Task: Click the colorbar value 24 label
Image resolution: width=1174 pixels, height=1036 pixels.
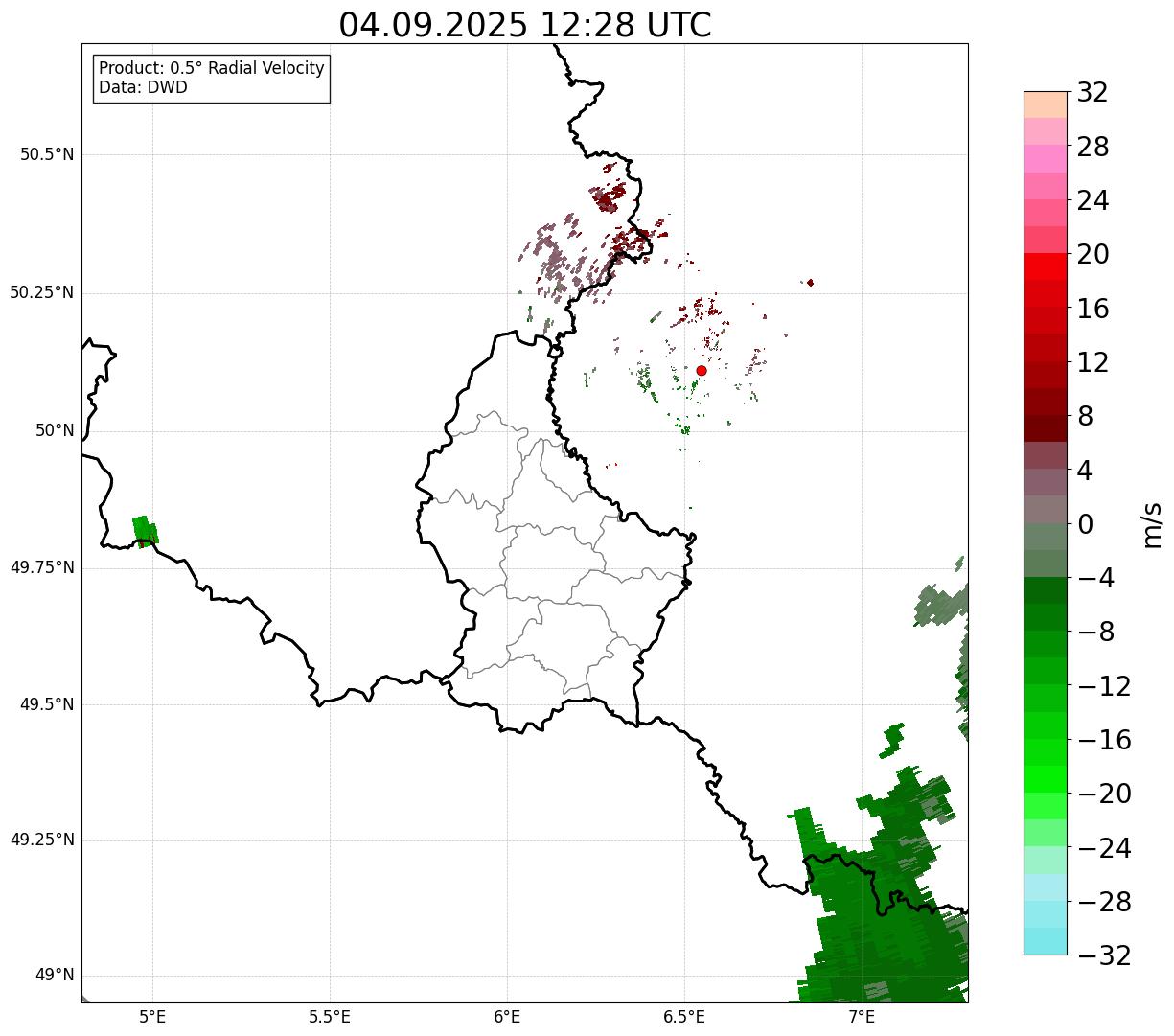Action: tap(1093, 200)
